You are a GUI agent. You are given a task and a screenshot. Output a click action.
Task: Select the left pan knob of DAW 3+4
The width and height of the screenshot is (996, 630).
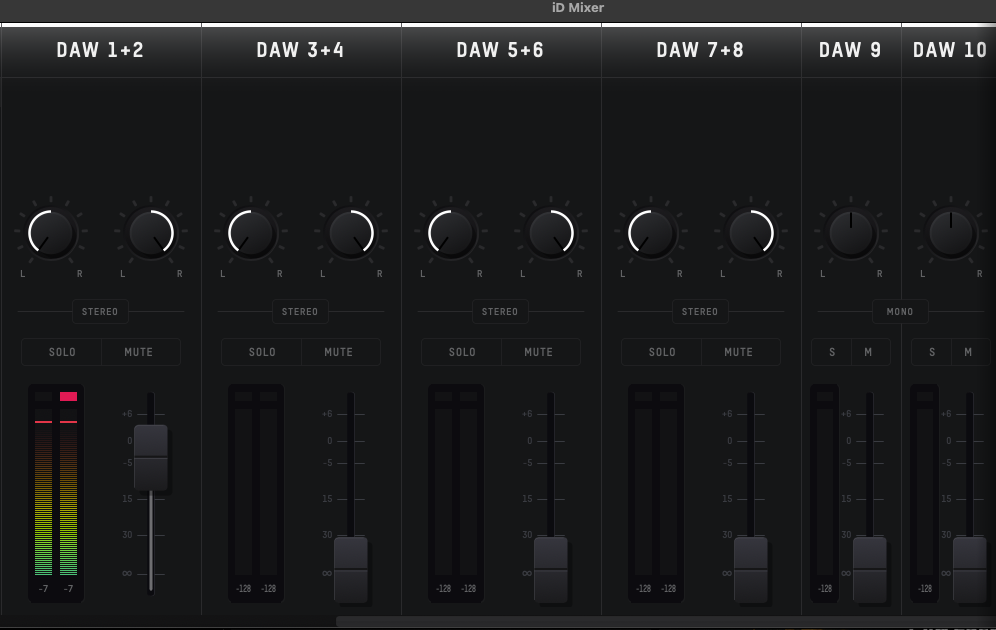click(x=251, y=233)
